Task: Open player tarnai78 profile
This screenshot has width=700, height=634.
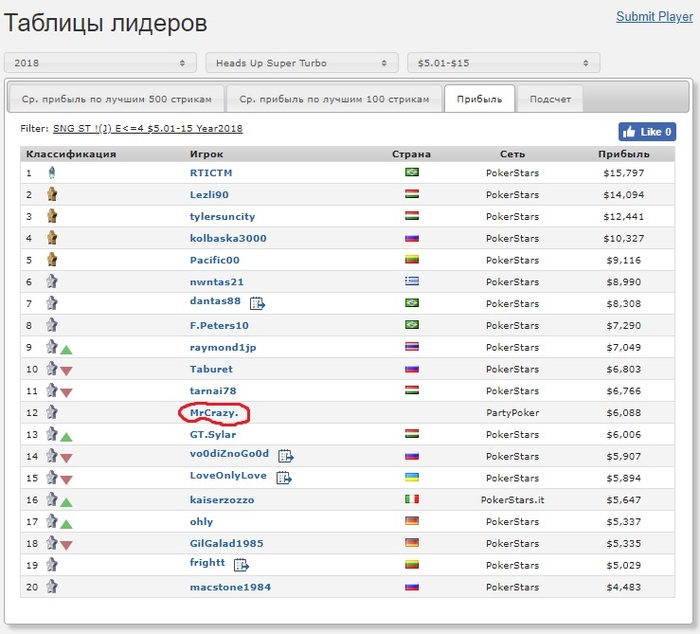Action: pyautogui.click(x=213, y=391)
